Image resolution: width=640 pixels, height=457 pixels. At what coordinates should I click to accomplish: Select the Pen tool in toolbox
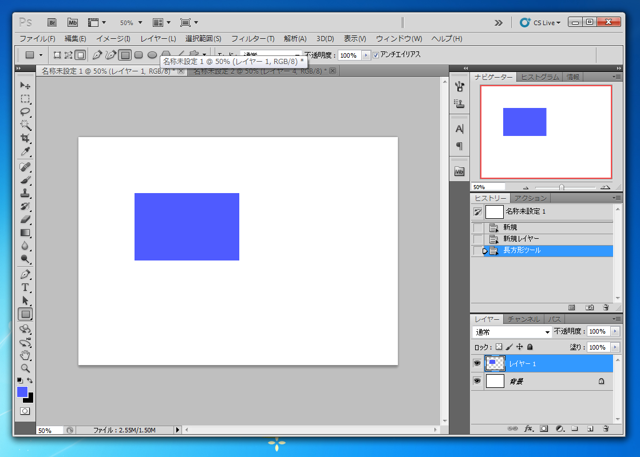26,274
